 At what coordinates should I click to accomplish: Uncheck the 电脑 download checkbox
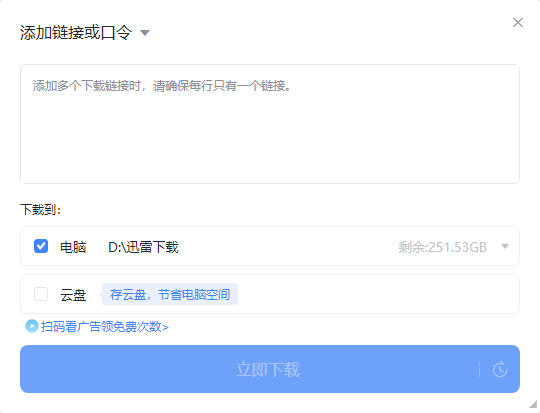tap(41, 246)
